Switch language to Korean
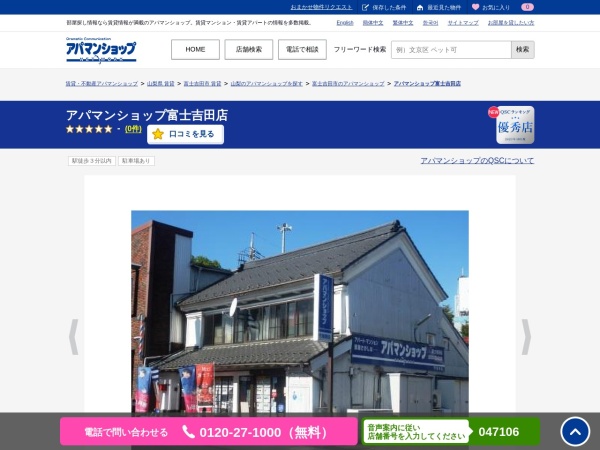The width and height of the screenshot is (600, 450). (x=430, y=23)
